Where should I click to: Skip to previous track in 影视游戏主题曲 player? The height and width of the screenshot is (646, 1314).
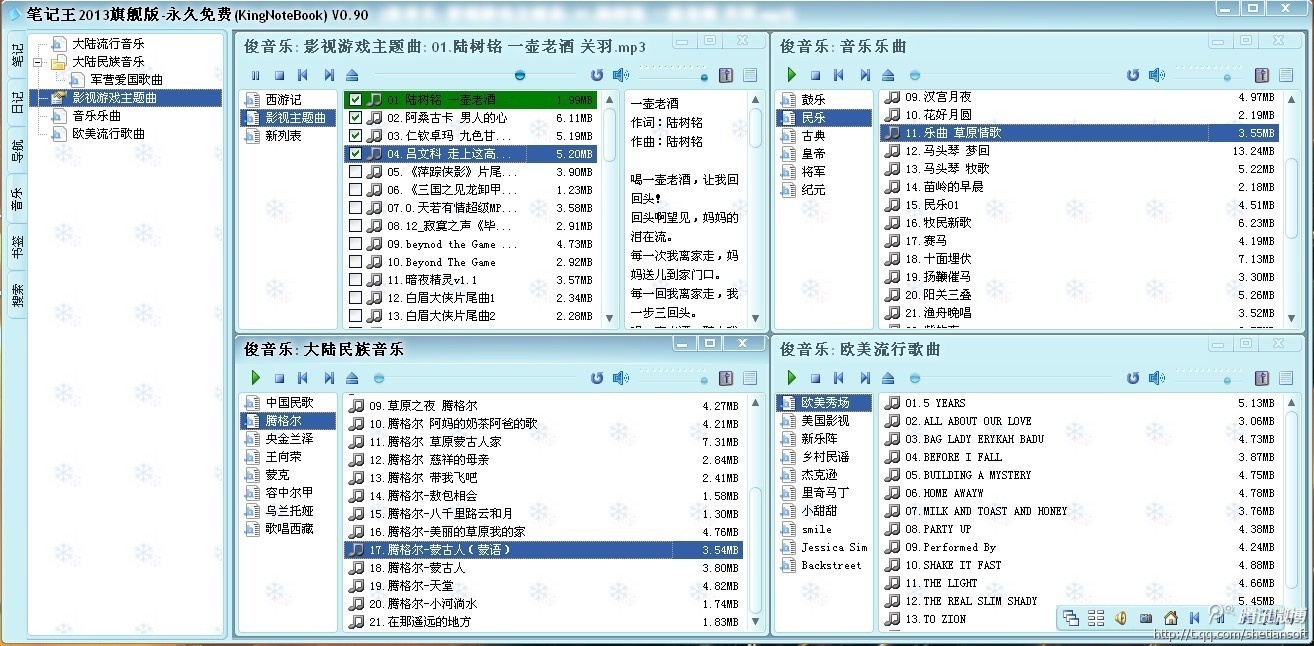(x=304, y=75)
